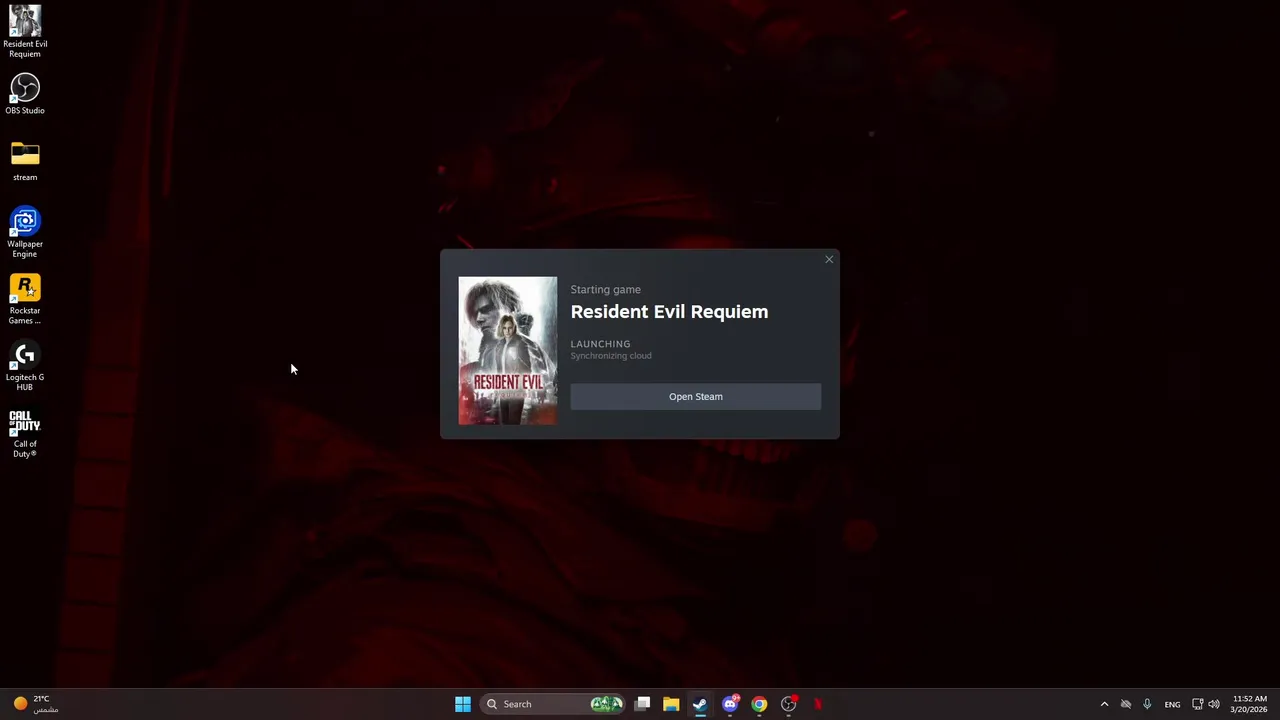Click the Steam taskbar icon

(x=700, y=704)
